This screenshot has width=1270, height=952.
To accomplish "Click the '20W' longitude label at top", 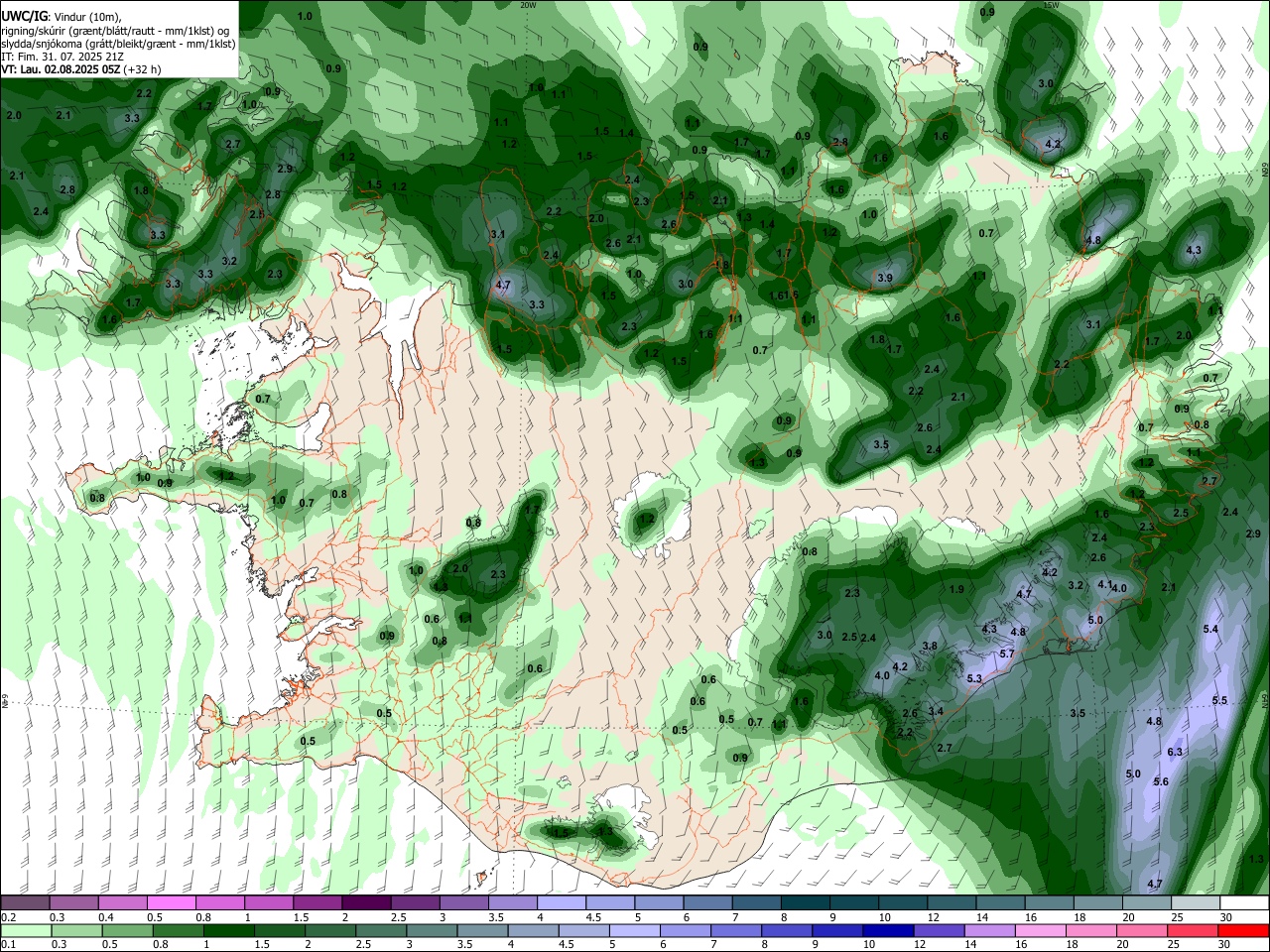I will tap(528, 5).
